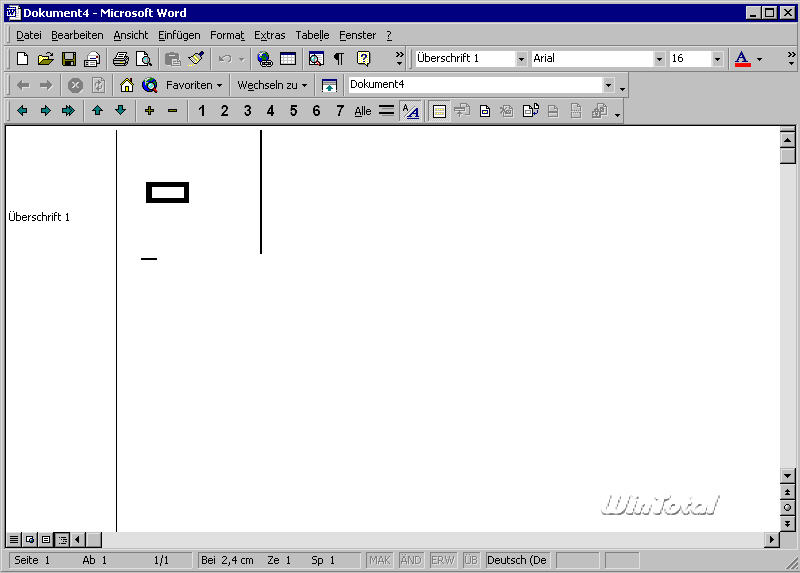Click the Format Painter brush icon

click(x=196, y=59)
